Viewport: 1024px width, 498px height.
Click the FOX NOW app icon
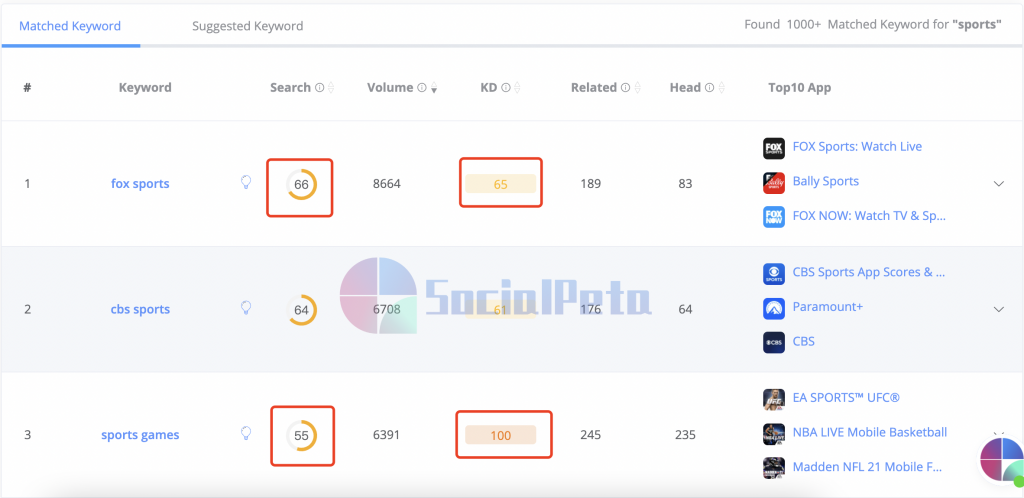[x=774, y=217]
